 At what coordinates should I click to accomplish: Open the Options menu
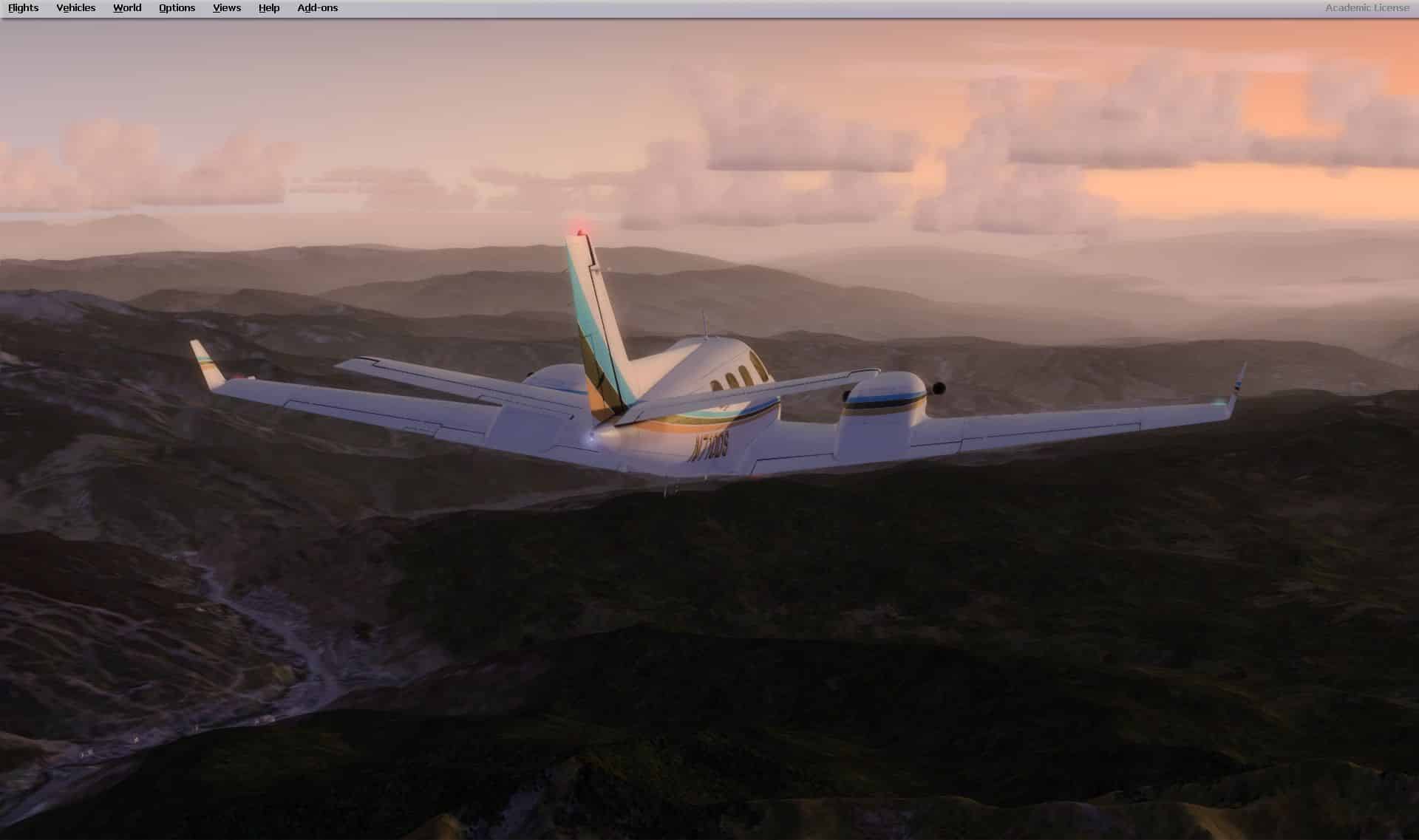[x=177, y=8]
